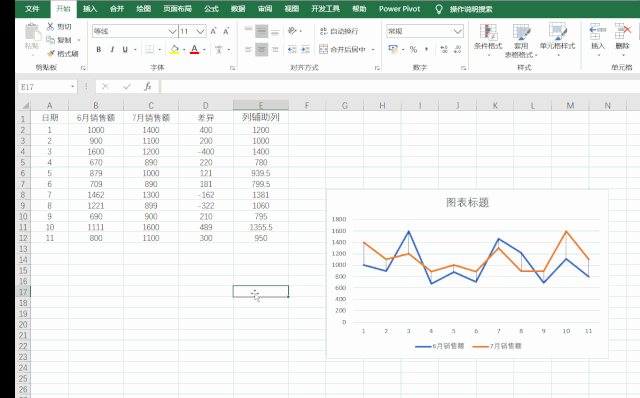Align text right

click(x=275, y=49)
